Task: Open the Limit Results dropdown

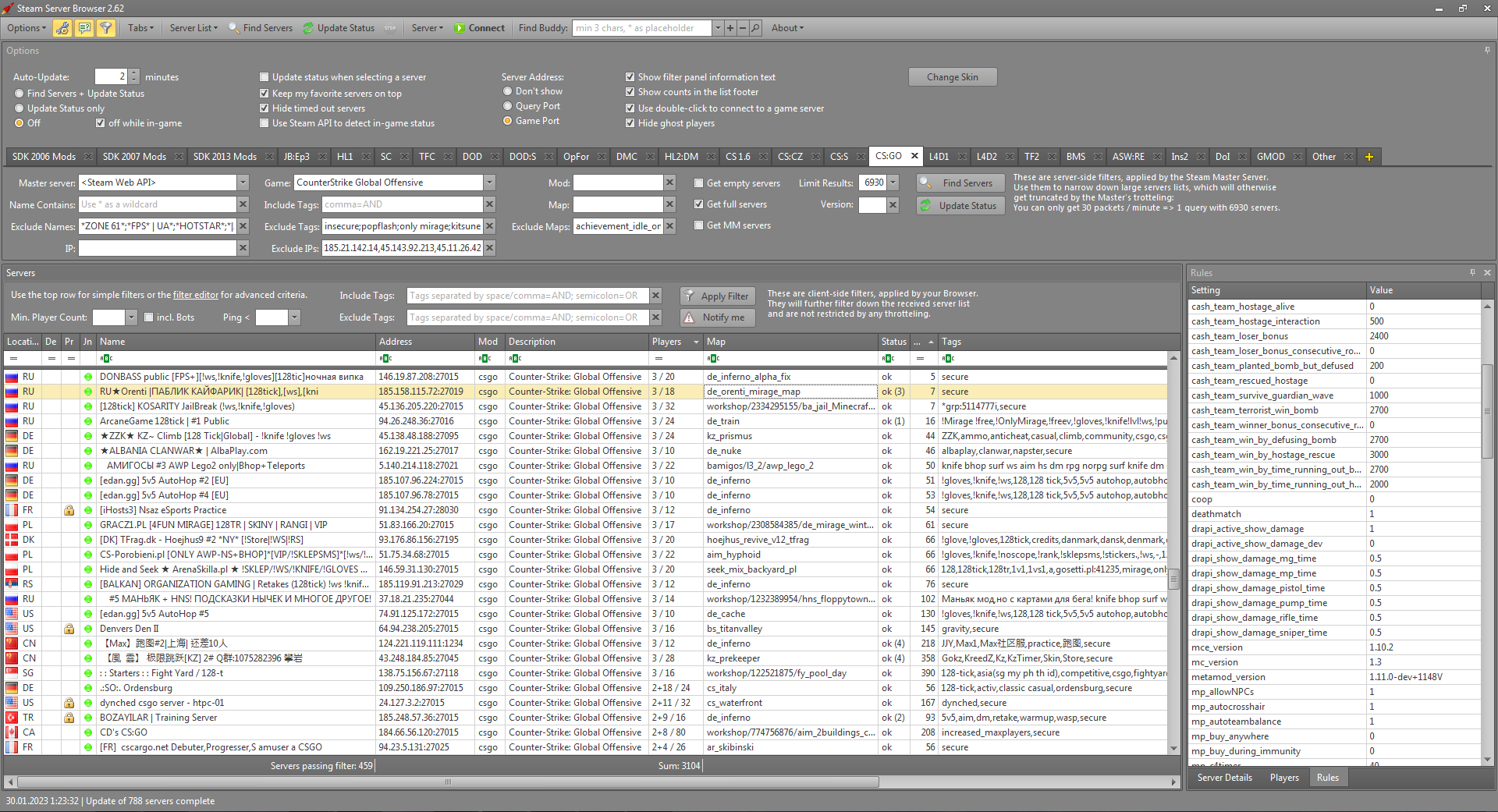Action: pos(893,183)
